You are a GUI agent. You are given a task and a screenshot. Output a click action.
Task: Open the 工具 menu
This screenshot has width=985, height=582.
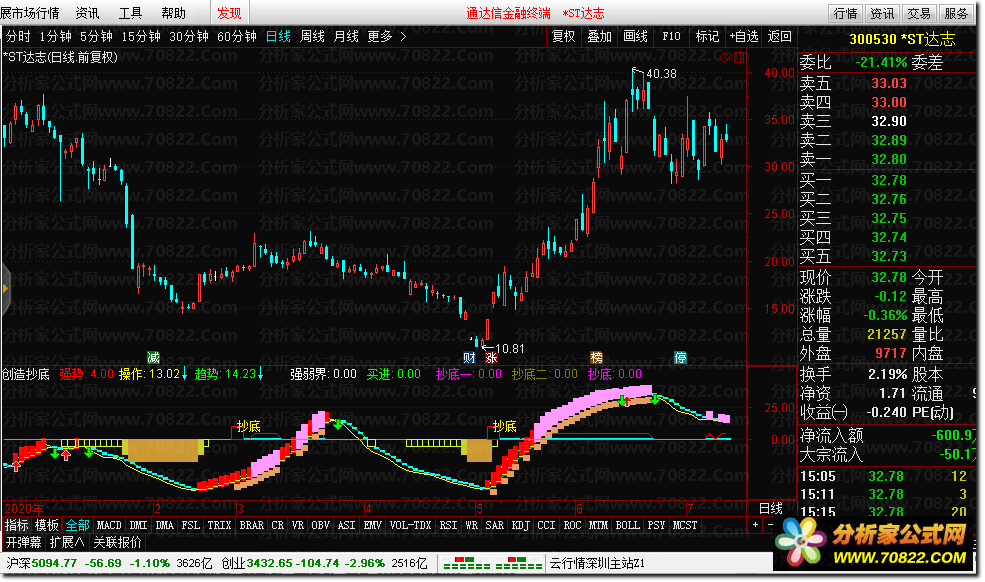[x=131, y=13]
